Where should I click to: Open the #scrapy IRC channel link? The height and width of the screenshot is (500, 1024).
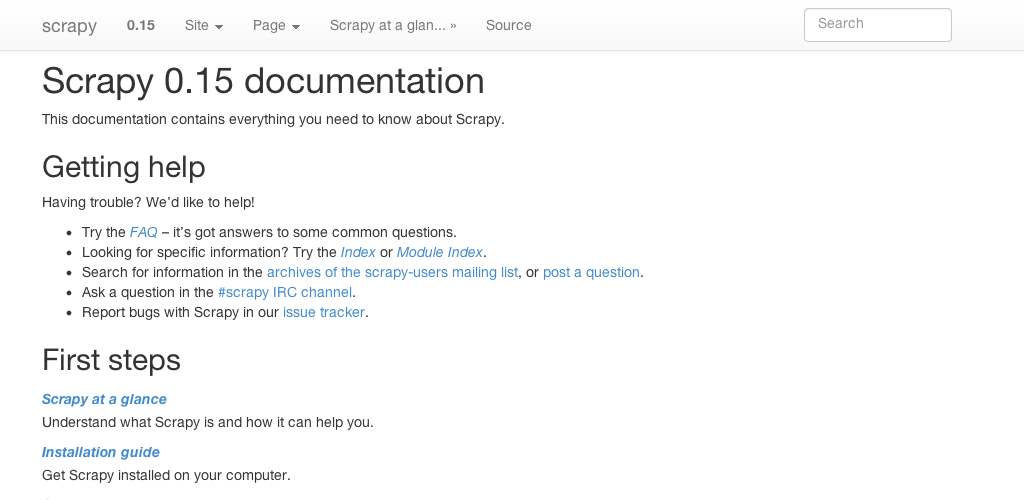(285, 292)
